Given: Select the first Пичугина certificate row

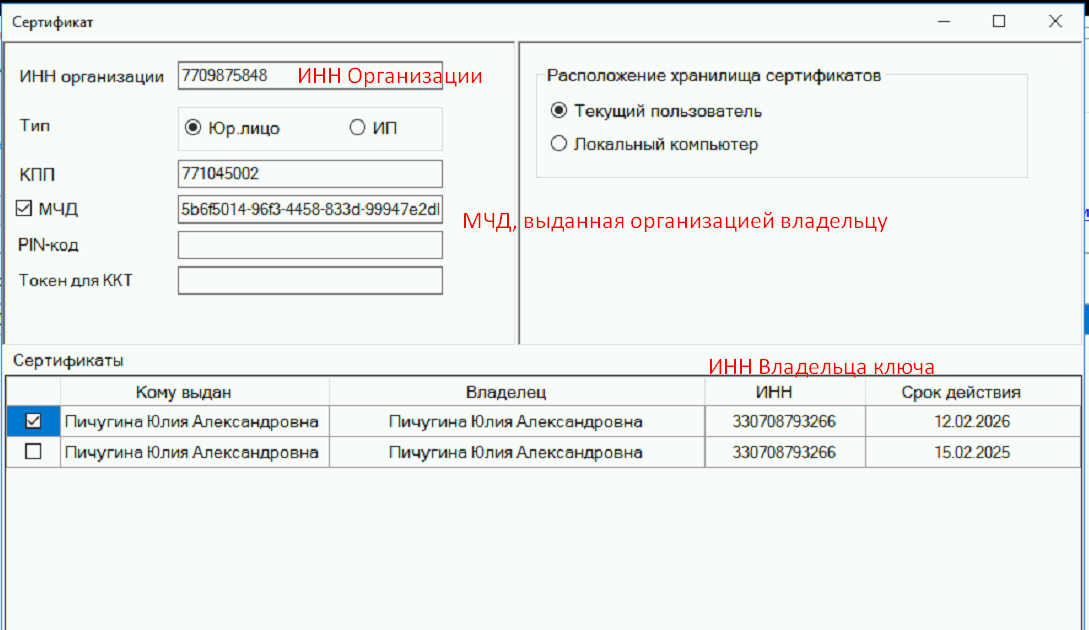Looking at the screenshot, I should [195, 422].
